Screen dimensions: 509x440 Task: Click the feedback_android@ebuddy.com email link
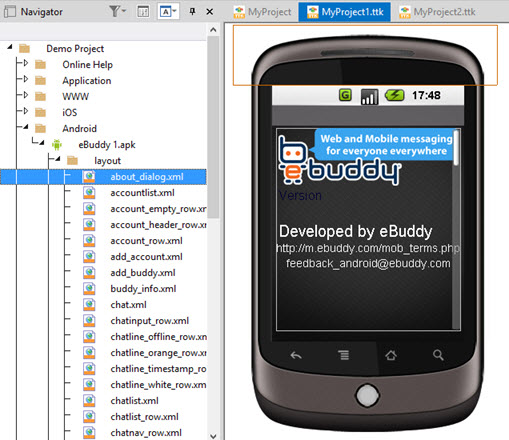pyautogui.click(x=368, y=264)
